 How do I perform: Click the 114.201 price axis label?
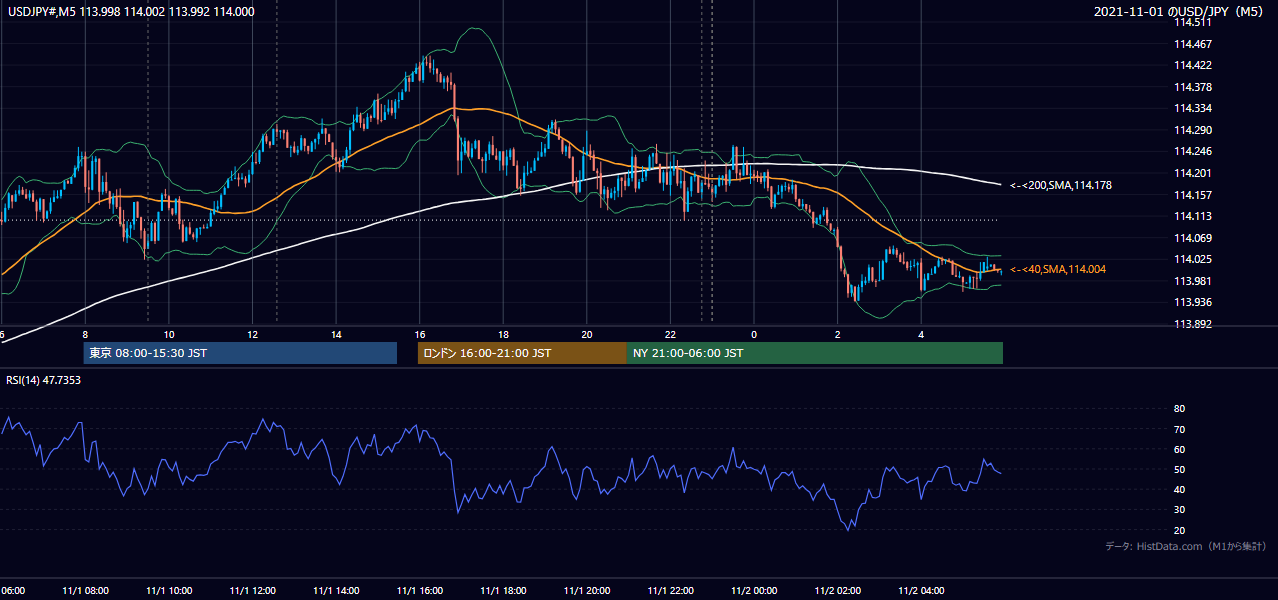pos(1193,173)
